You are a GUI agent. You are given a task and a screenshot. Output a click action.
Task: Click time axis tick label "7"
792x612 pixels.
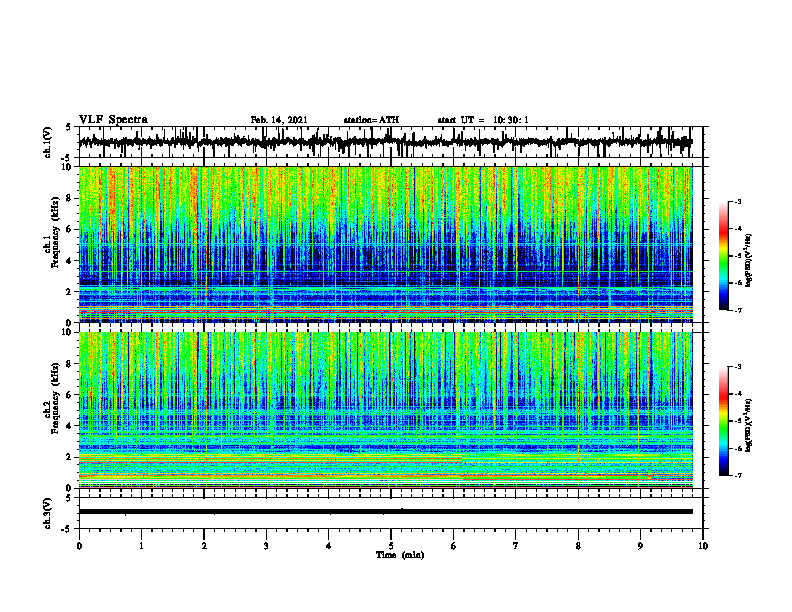pos(516,546)
